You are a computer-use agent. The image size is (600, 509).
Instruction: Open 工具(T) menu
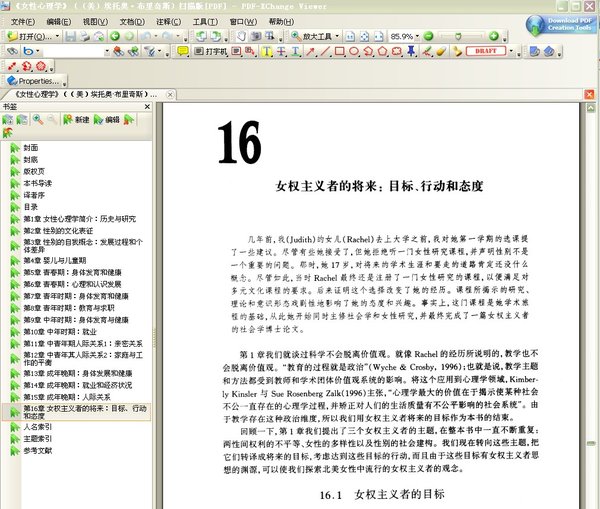click(205, 22)
